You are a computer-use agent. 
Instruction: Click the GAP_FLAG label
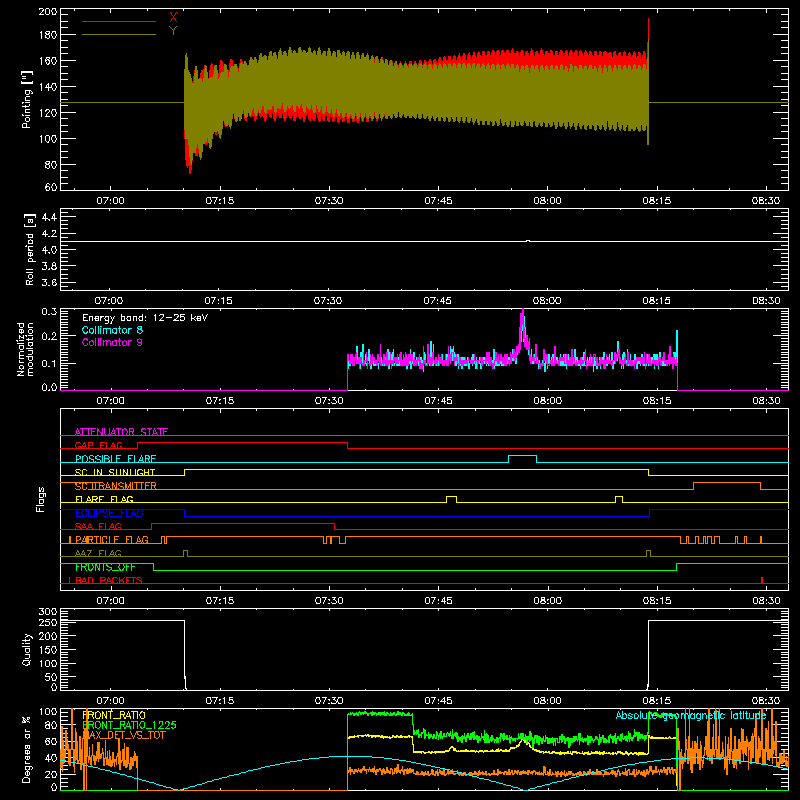98,445
